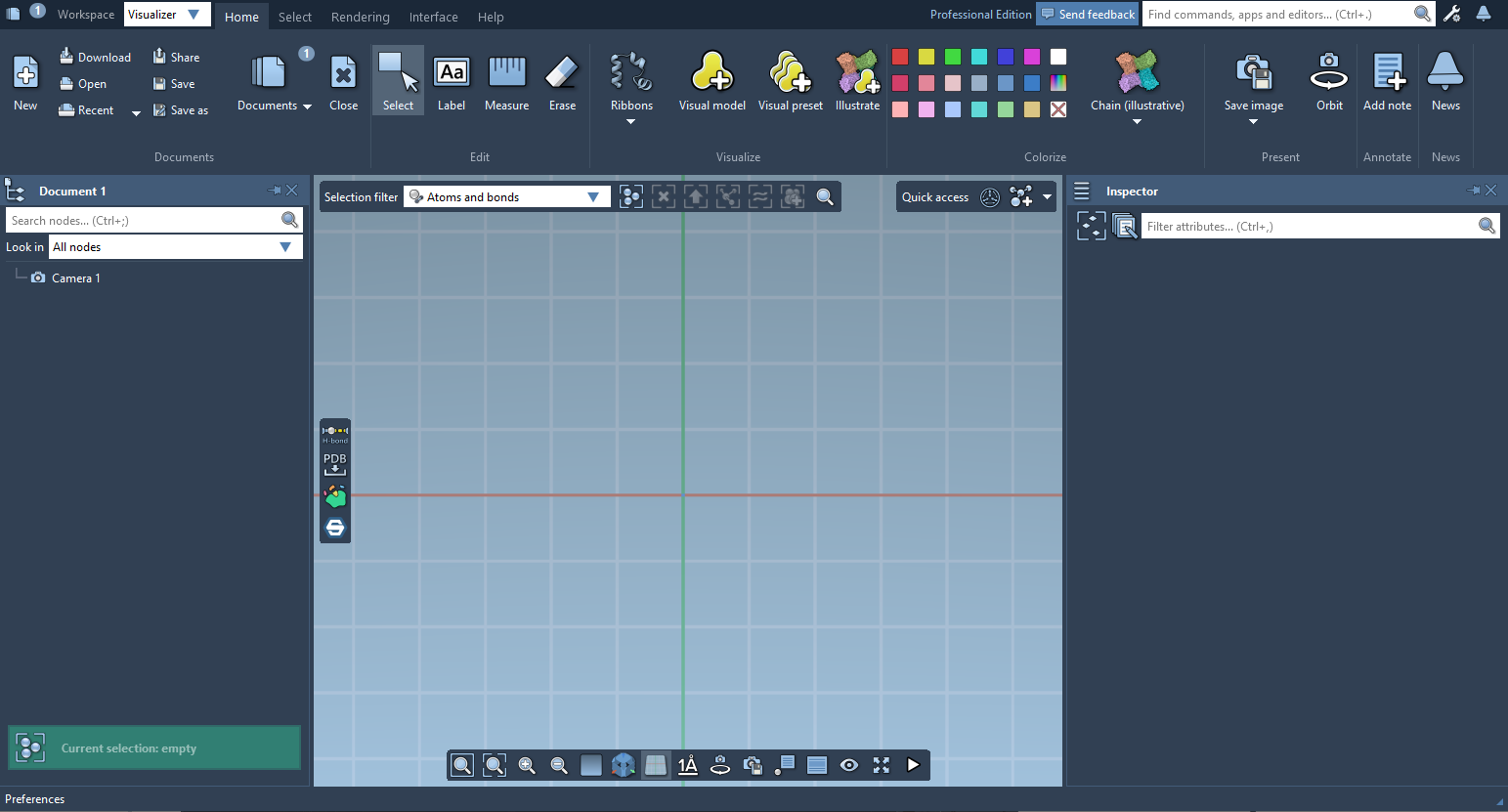Click the PDB download icon
1508x812 pixels.
335,463
